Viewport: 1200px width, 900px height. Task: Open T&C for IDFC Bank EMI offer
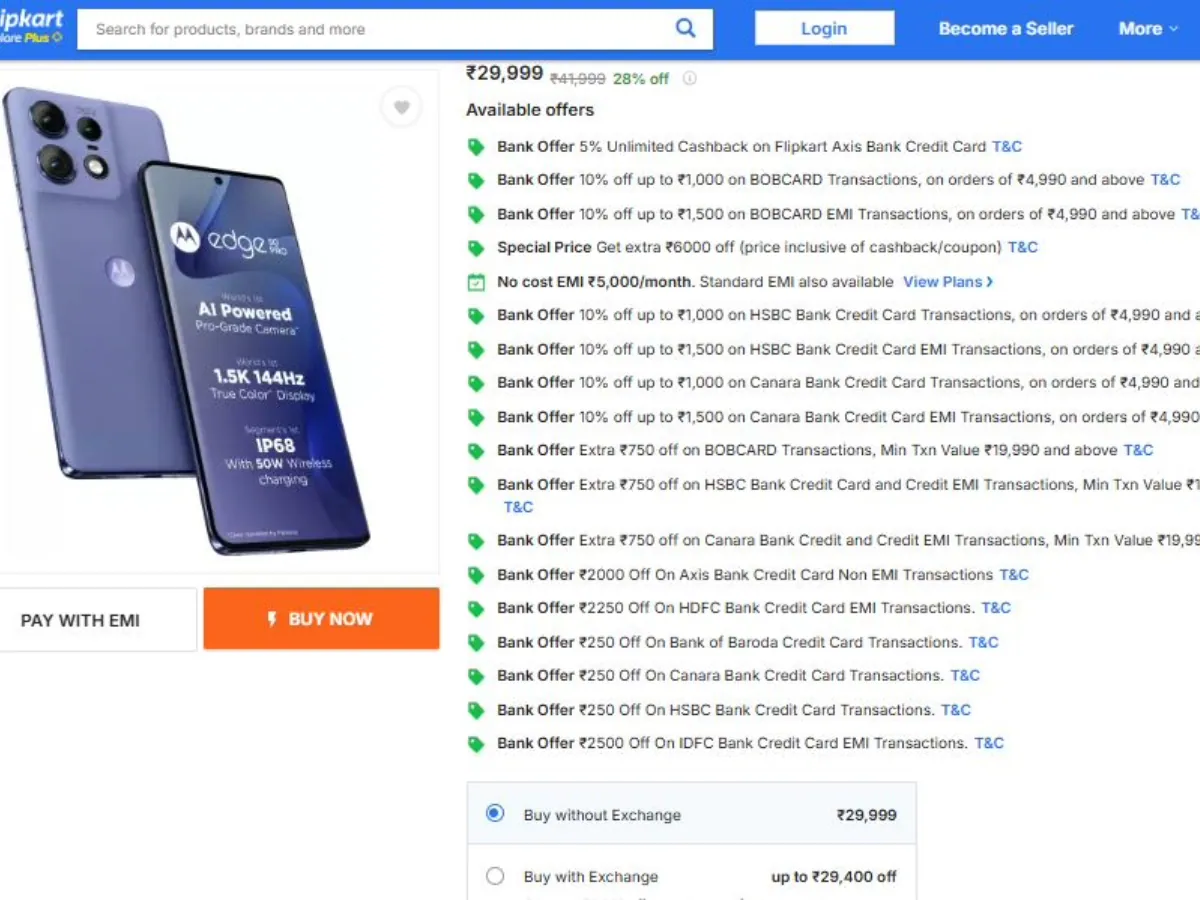[989, 744]
